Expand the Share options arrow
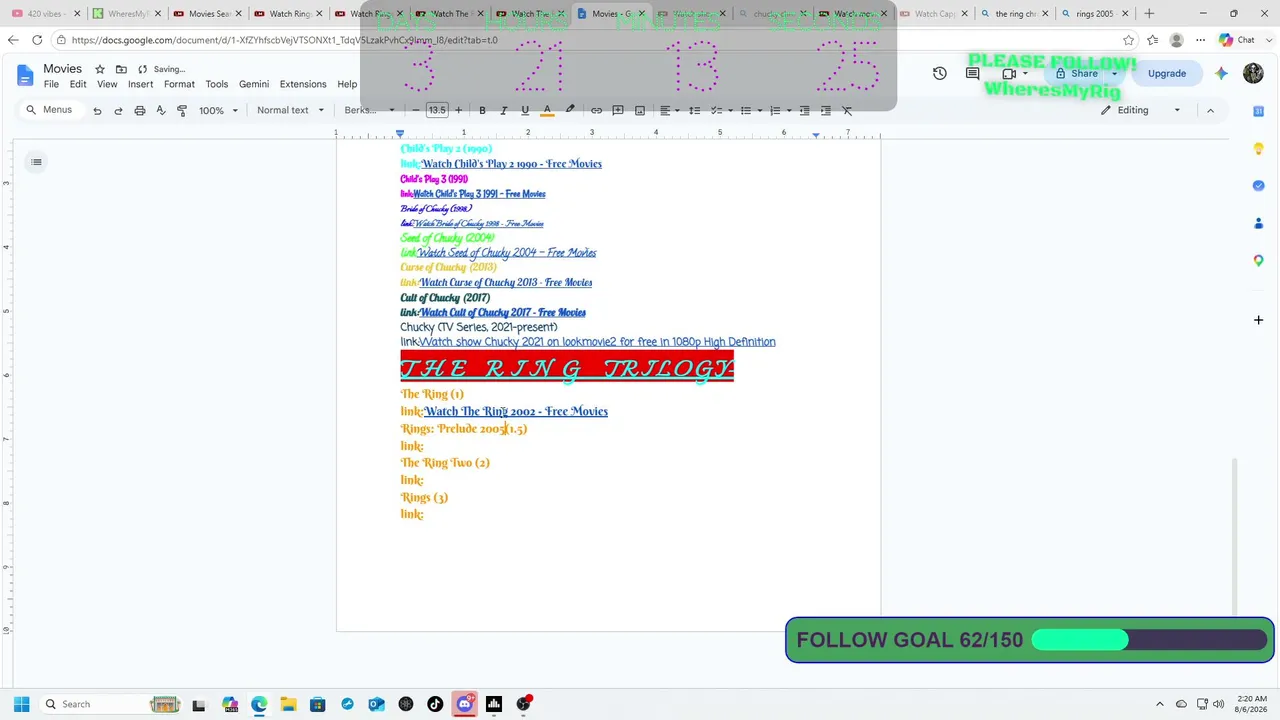Image resolution: width=1280 pixels, height=720 pixels. [x=1114, y=73]
